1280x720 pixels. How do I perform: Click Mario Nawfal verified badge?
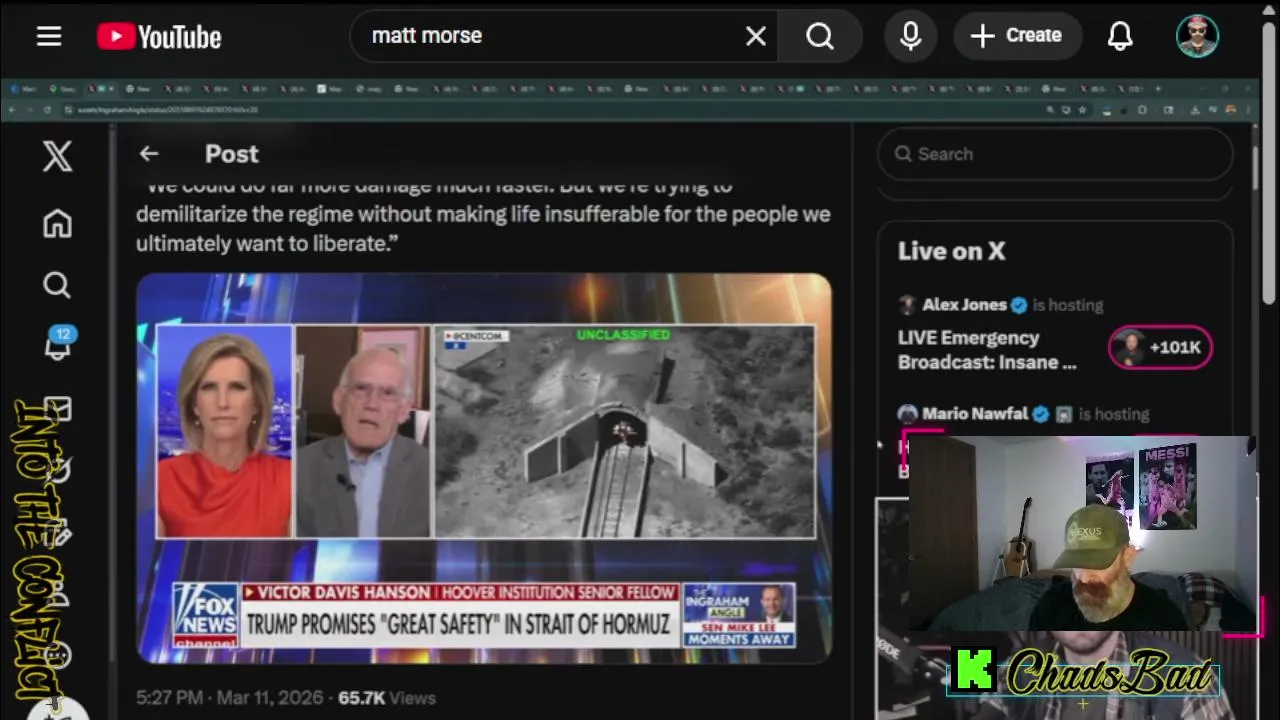(1040, 413)
